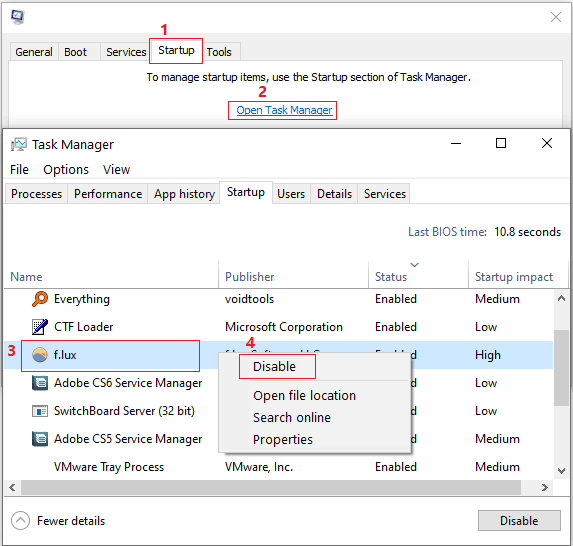This screenshot has width=573, height=546.
Task: Select the CTF Loader entry name
Action: pos(84,327)
